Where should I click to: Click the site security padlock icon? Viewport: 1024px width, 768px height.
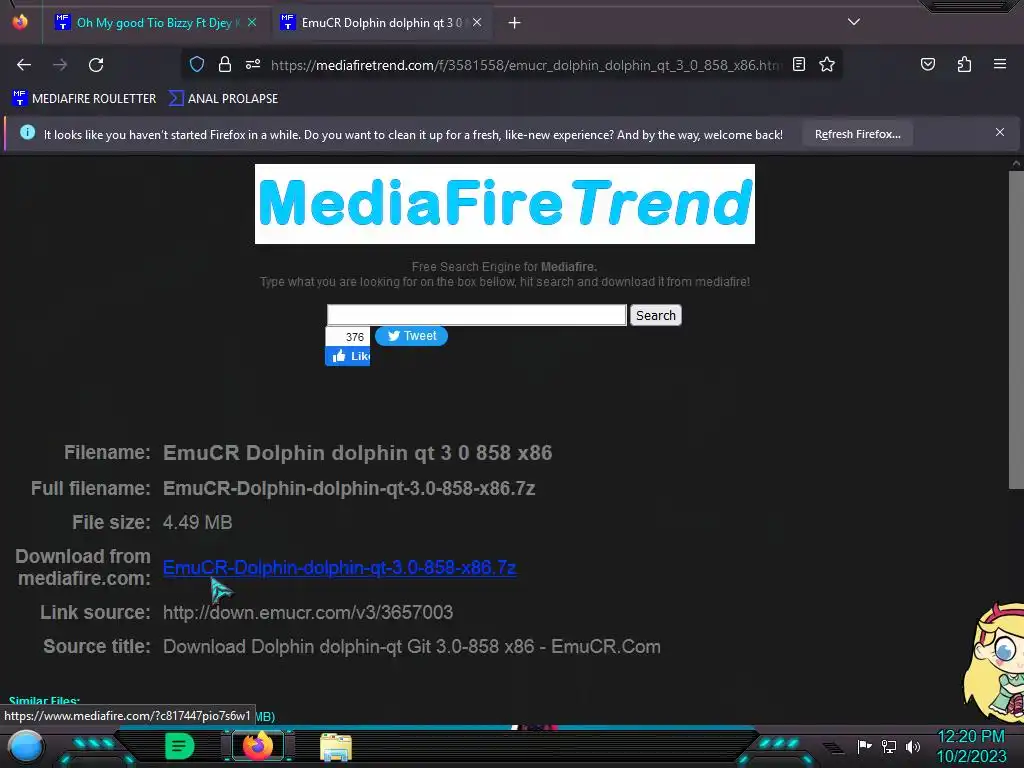[x=225, y=64]
